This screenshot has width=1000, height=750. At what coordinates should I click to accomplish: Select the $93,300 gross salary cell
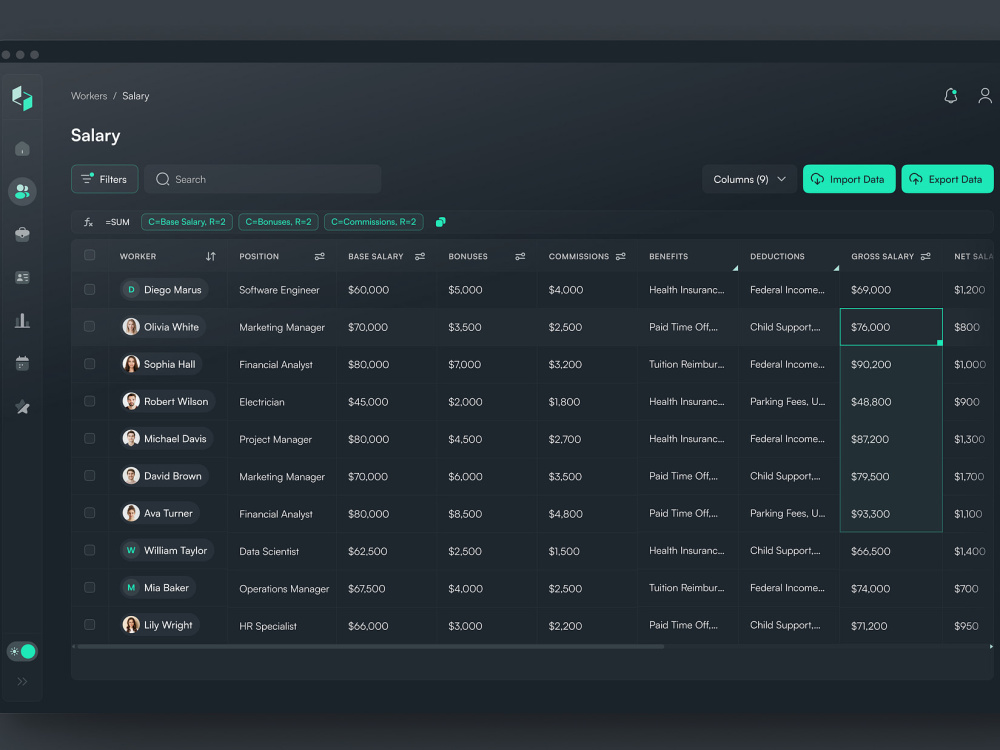891,513
